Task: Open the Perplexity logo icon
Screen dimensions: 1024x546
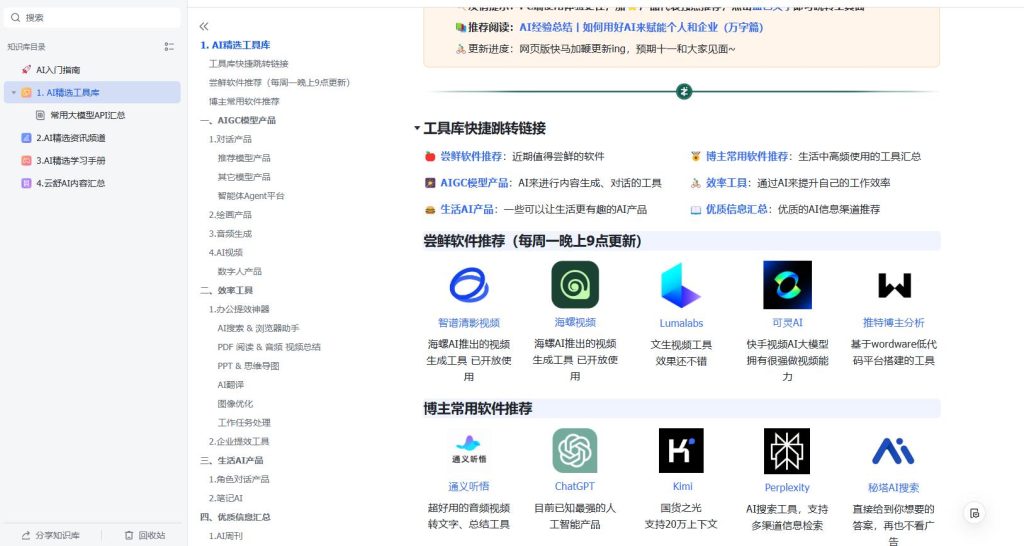Action: 787,451
